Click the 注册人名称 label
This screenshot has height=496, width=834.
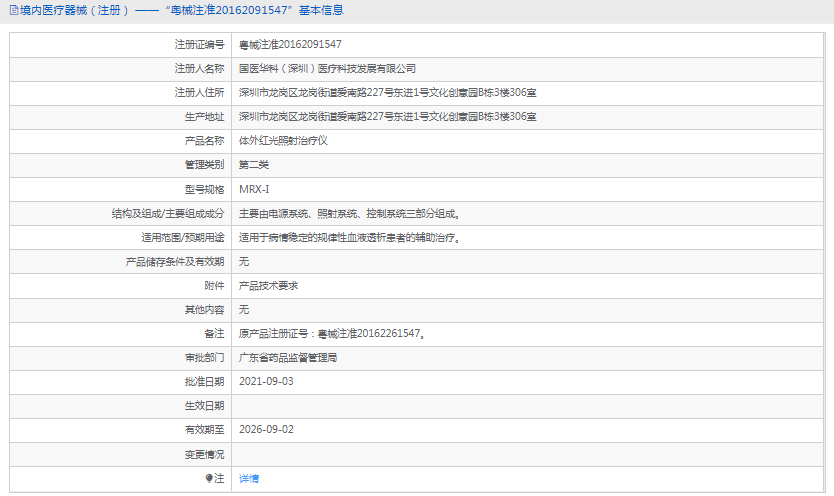point(199,69)
